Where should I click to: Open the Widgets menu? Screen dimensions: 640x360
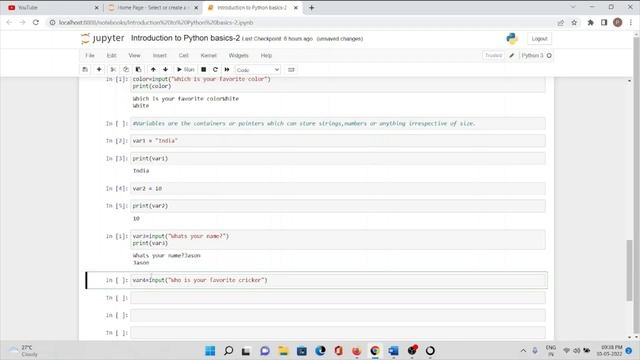[238, 56]
